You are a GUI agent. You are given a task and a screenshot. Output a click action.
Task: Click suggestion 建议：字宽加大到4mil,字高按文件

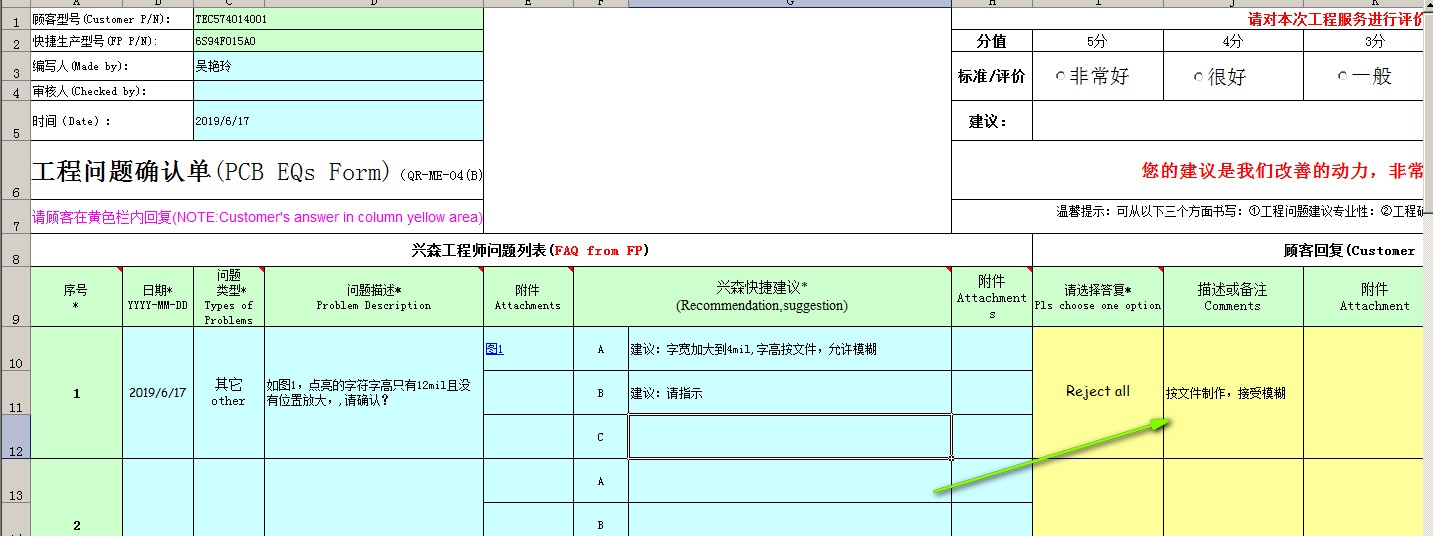click(789, 349)
